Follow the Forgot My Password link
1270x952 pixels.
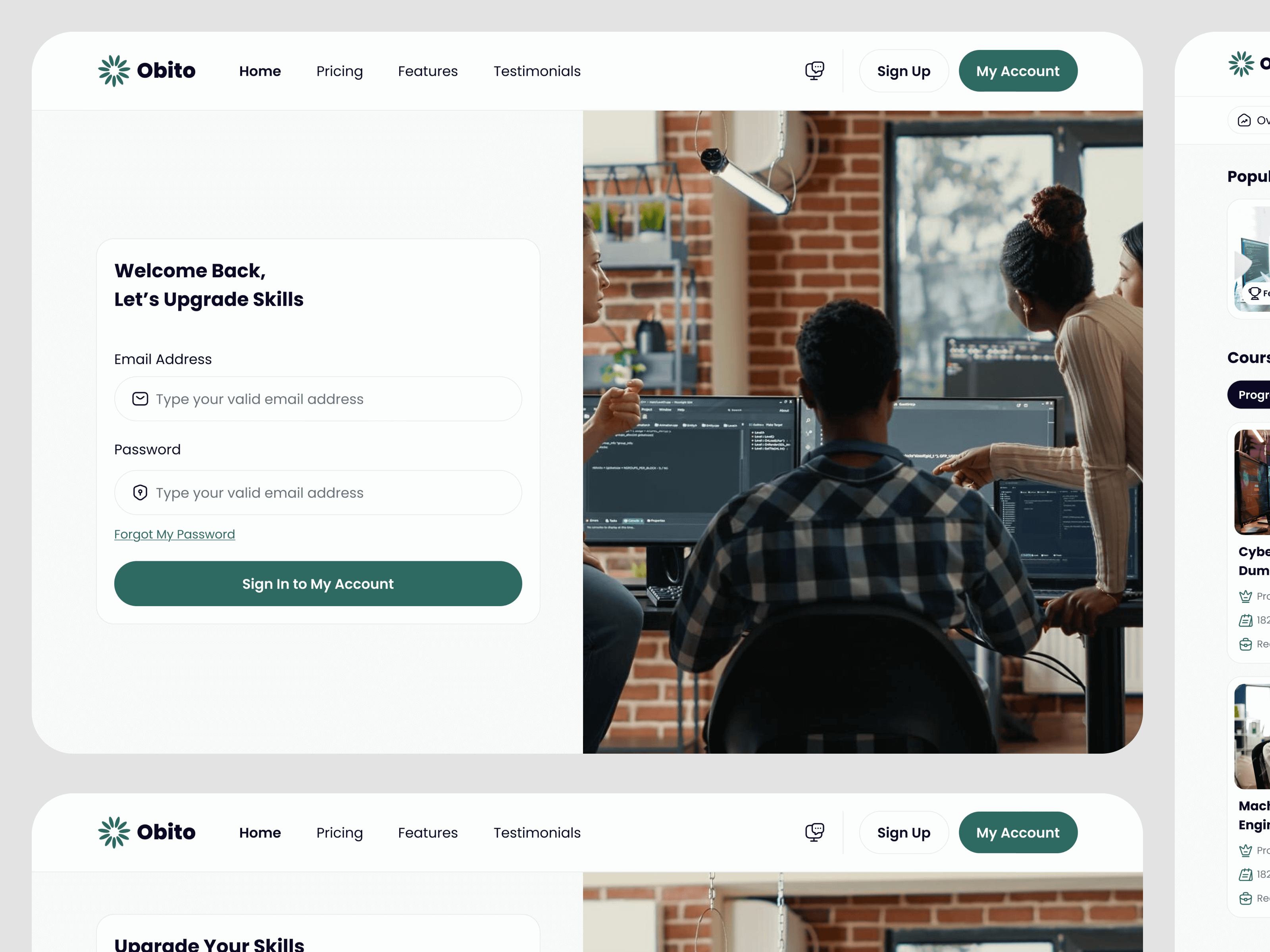point(175,534)
